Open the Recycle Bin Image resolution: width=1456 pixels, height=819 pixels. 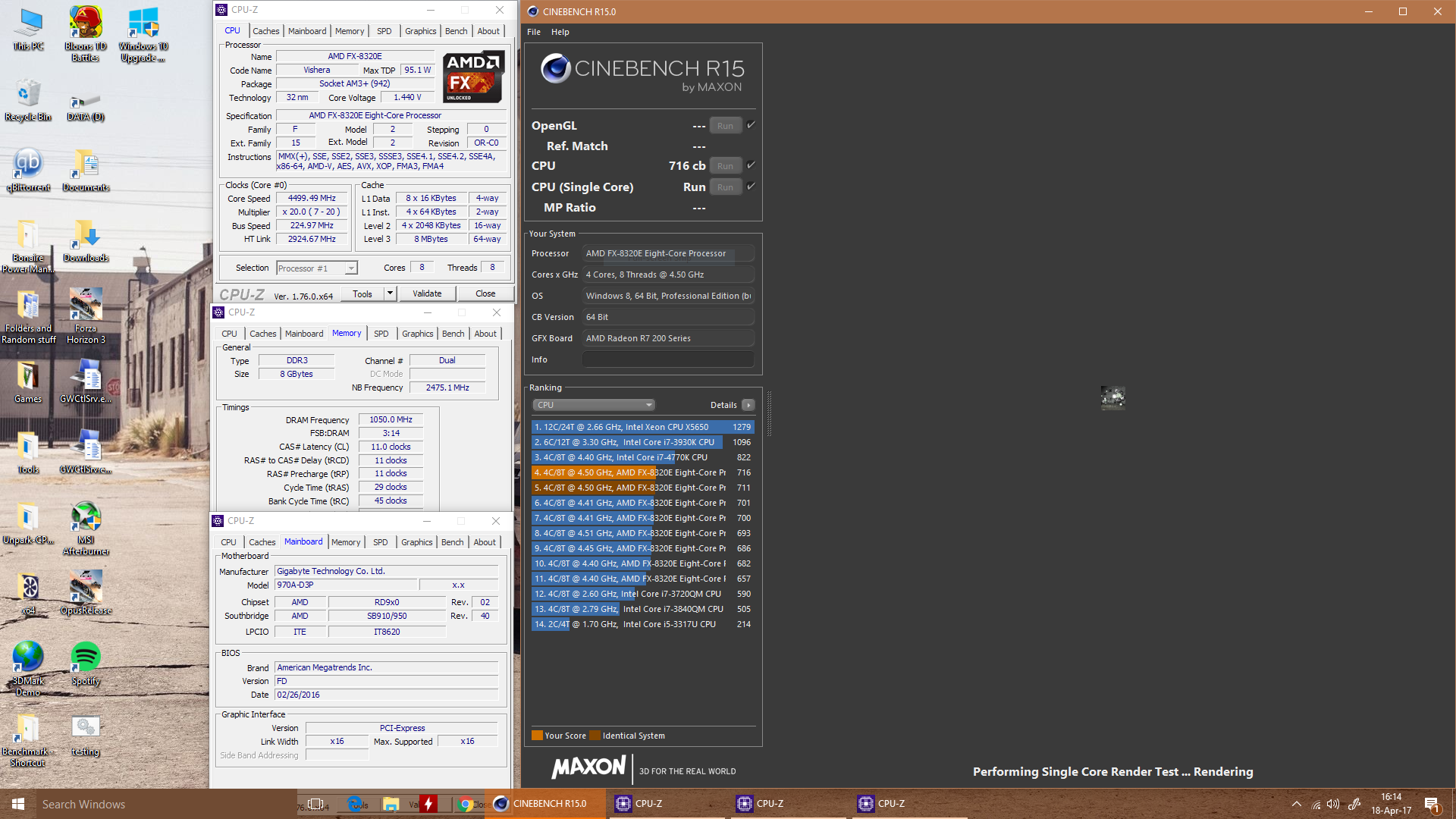(x=28, y=100)
